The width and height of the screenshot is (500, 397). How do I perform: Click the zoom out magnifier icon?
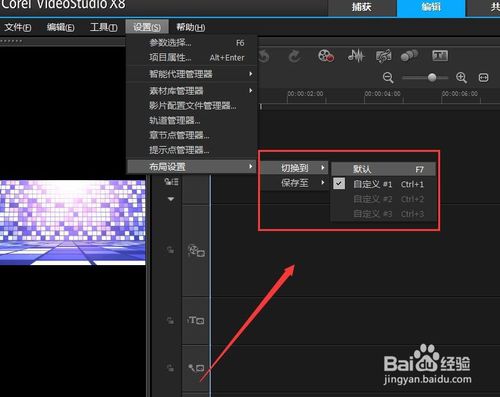[388, 78]
